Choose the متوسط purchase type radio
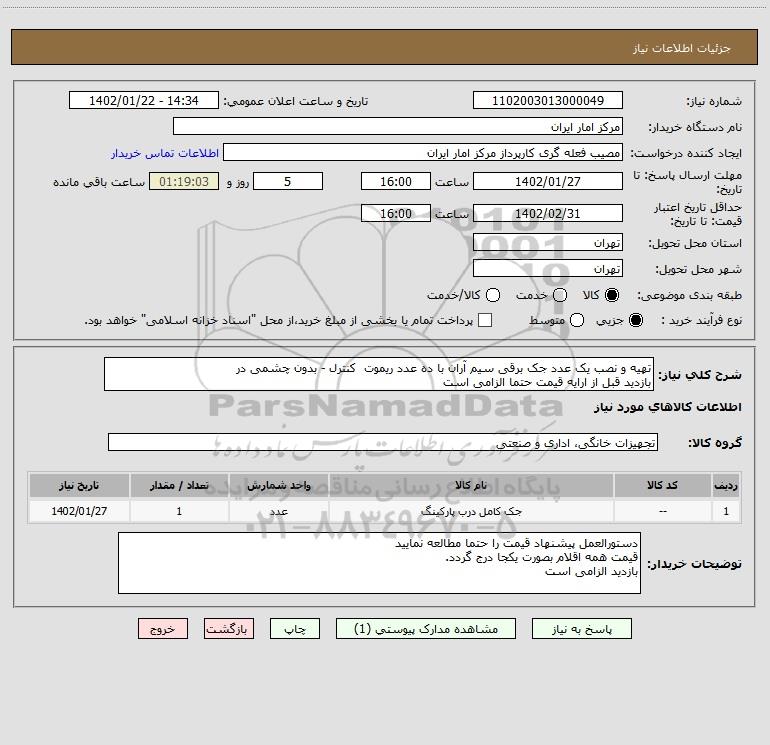 pyautogui.click(x=577, y=321)
